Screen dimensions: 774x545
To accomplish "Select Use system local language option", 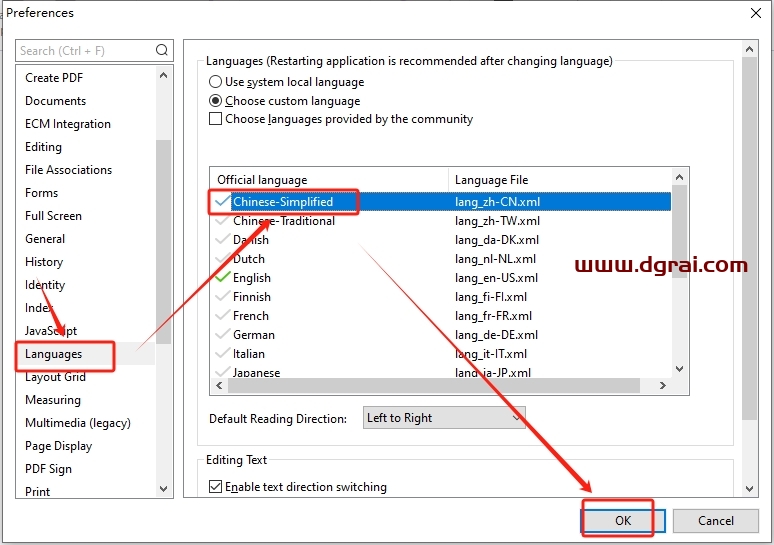I will click(215, 82).
